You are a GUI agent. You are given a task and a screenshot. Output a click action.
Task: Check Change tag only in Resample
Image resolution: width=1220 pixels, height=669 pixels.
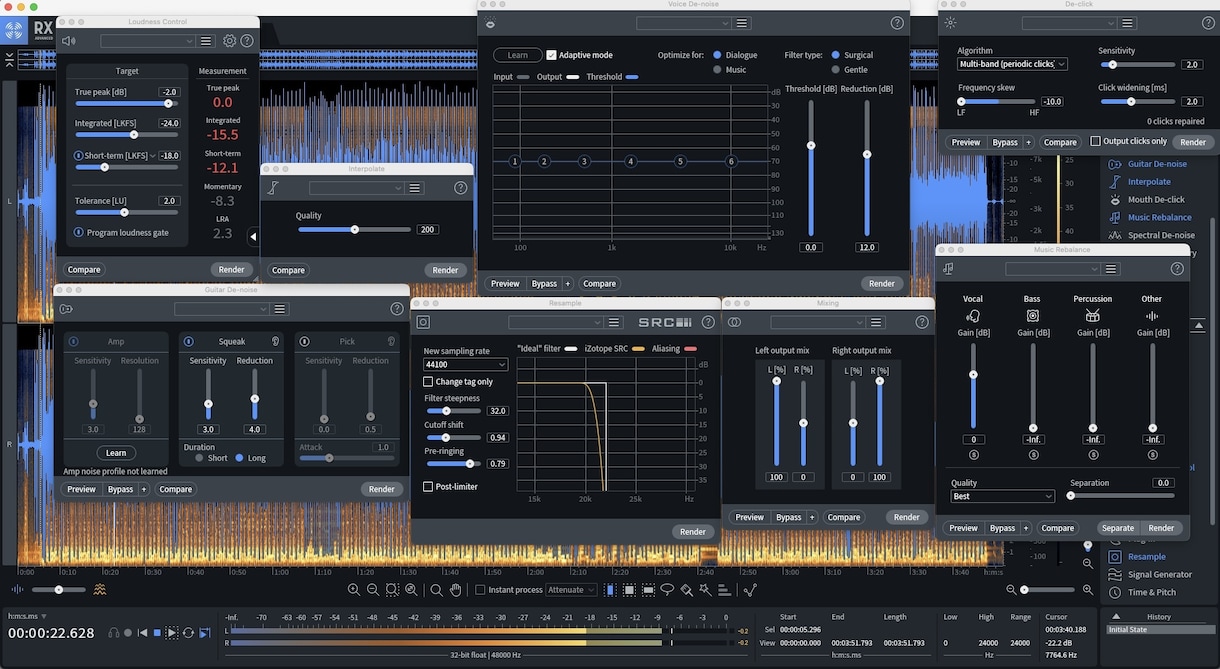[x=428, y=381]
